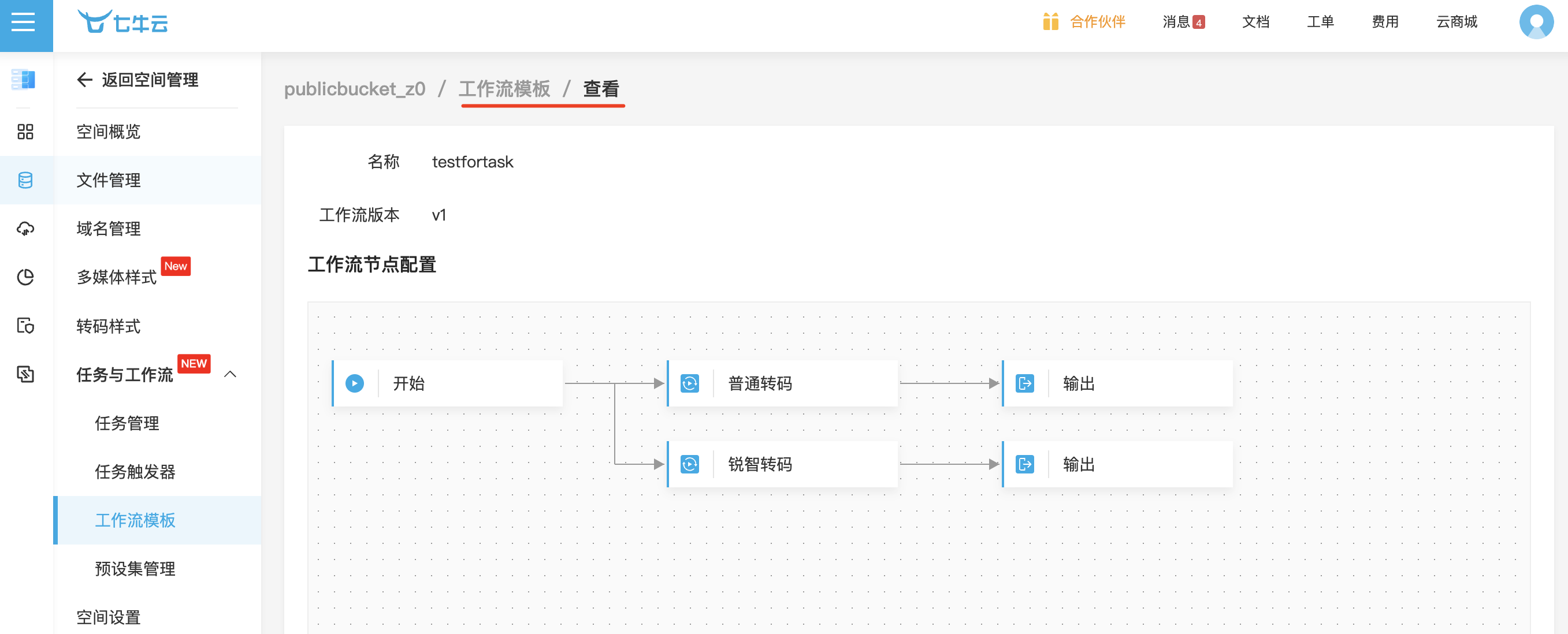The width and height of the screenshot is (1568, 634).
Task: Click the output icon in the lower 输出 node
Action: [x=1025, y=464]
